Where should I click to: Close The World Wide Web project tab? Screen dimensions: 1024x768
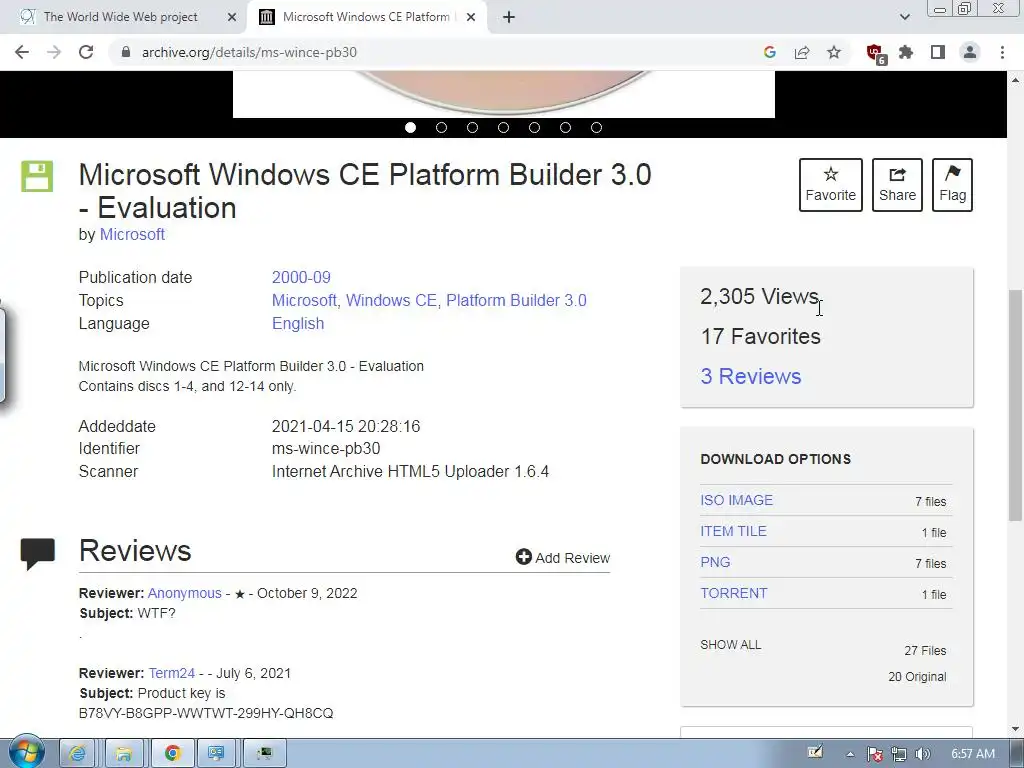232,17
